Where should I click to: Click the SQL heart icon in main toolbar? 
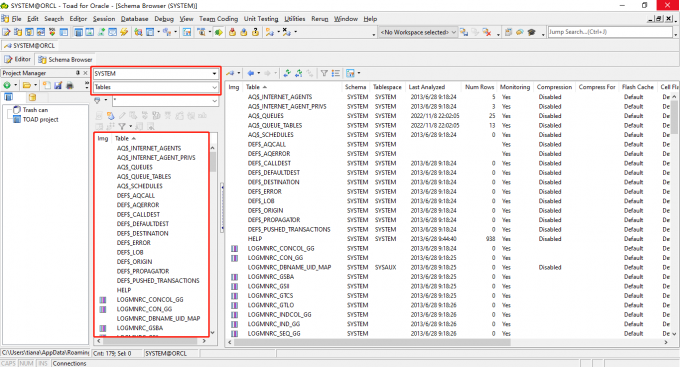[x=52, y=32]
